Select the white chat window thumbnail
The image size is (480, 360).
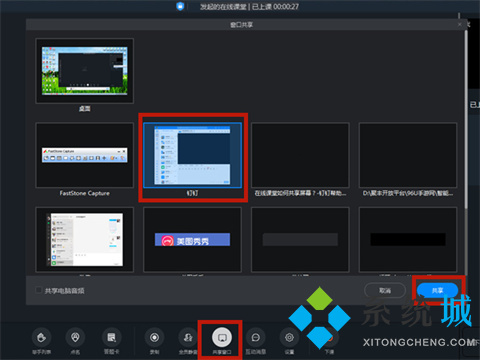[x=85, y=239]
